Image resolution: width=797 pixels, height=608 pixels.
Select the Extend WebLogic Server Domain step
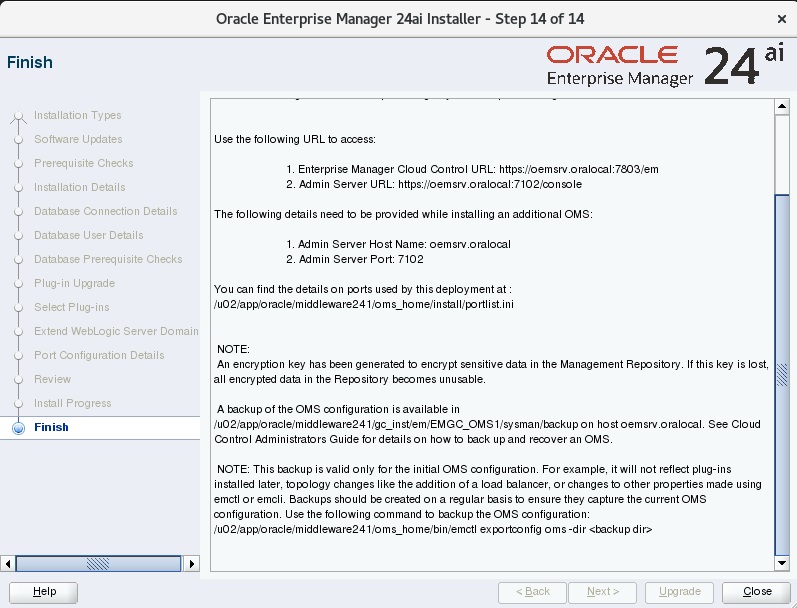click(x=116, y=331)
